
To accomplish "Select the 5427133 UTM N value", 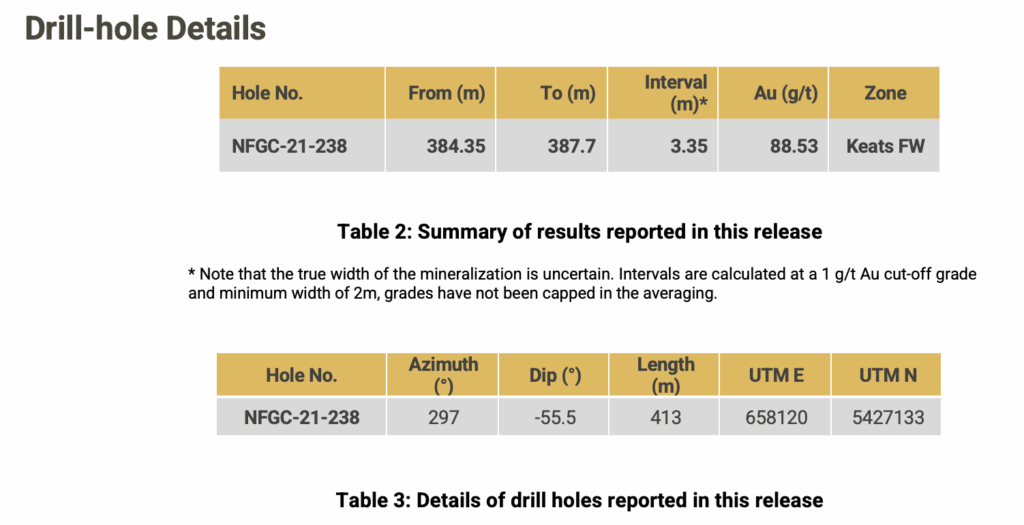I will click(x=884, y=417).
